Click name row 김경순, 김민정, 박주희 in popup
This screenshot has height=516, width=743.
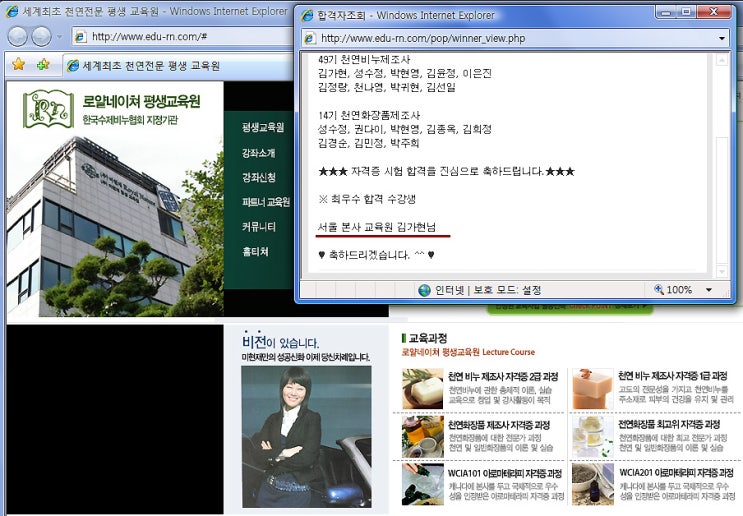click(369, 143)
